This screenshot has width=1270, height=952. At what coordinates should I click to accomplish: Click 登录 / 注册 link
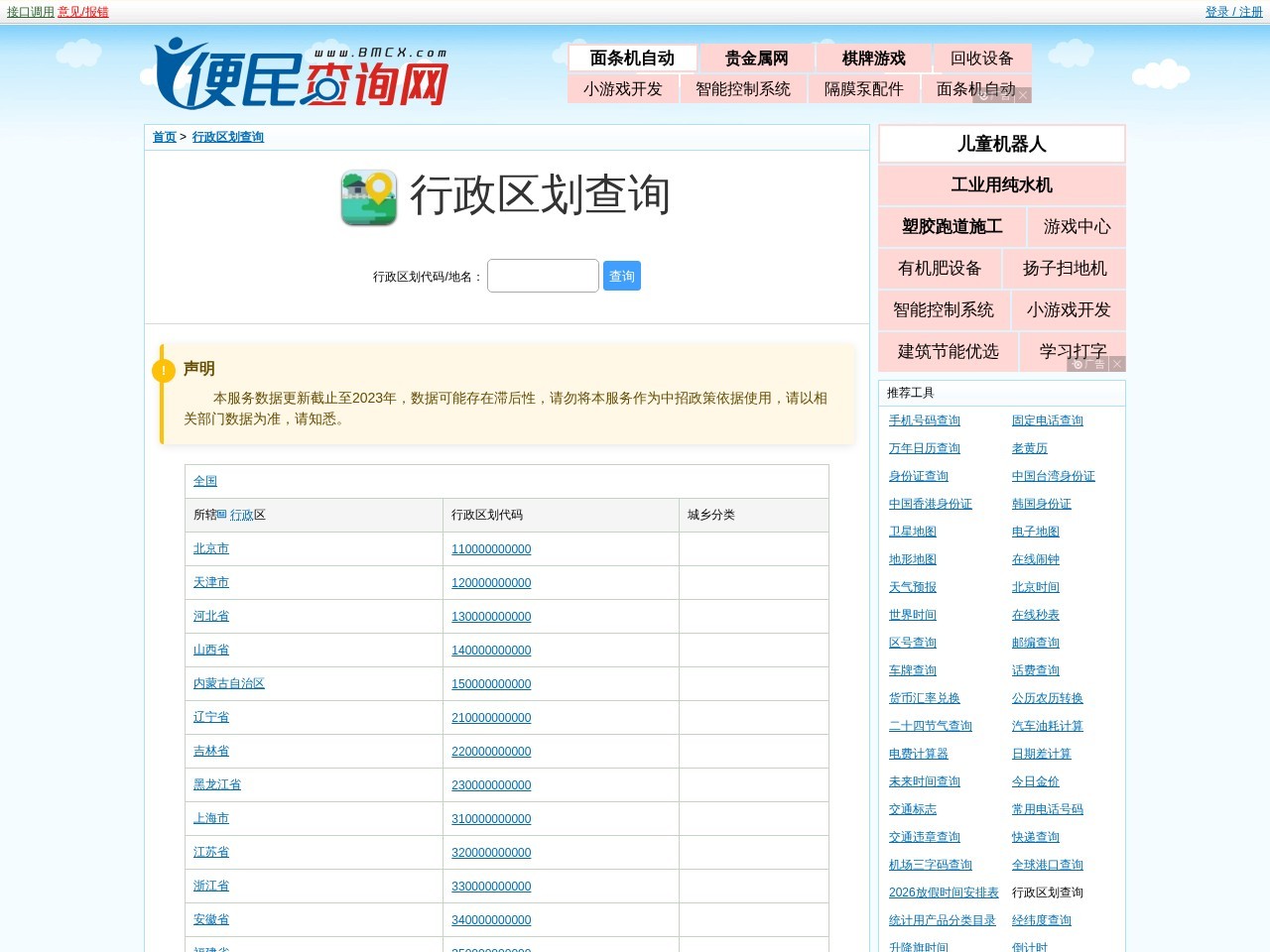point(1233,12)
